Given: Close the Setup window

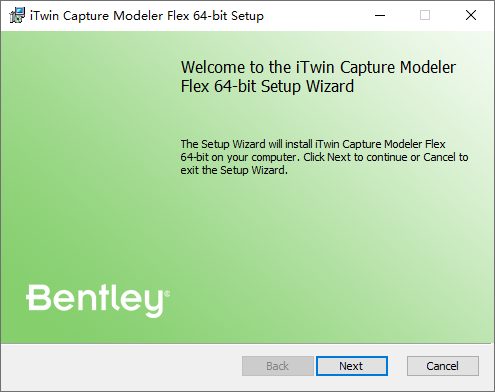Looking at the screenshot, I should click(471, 15).
